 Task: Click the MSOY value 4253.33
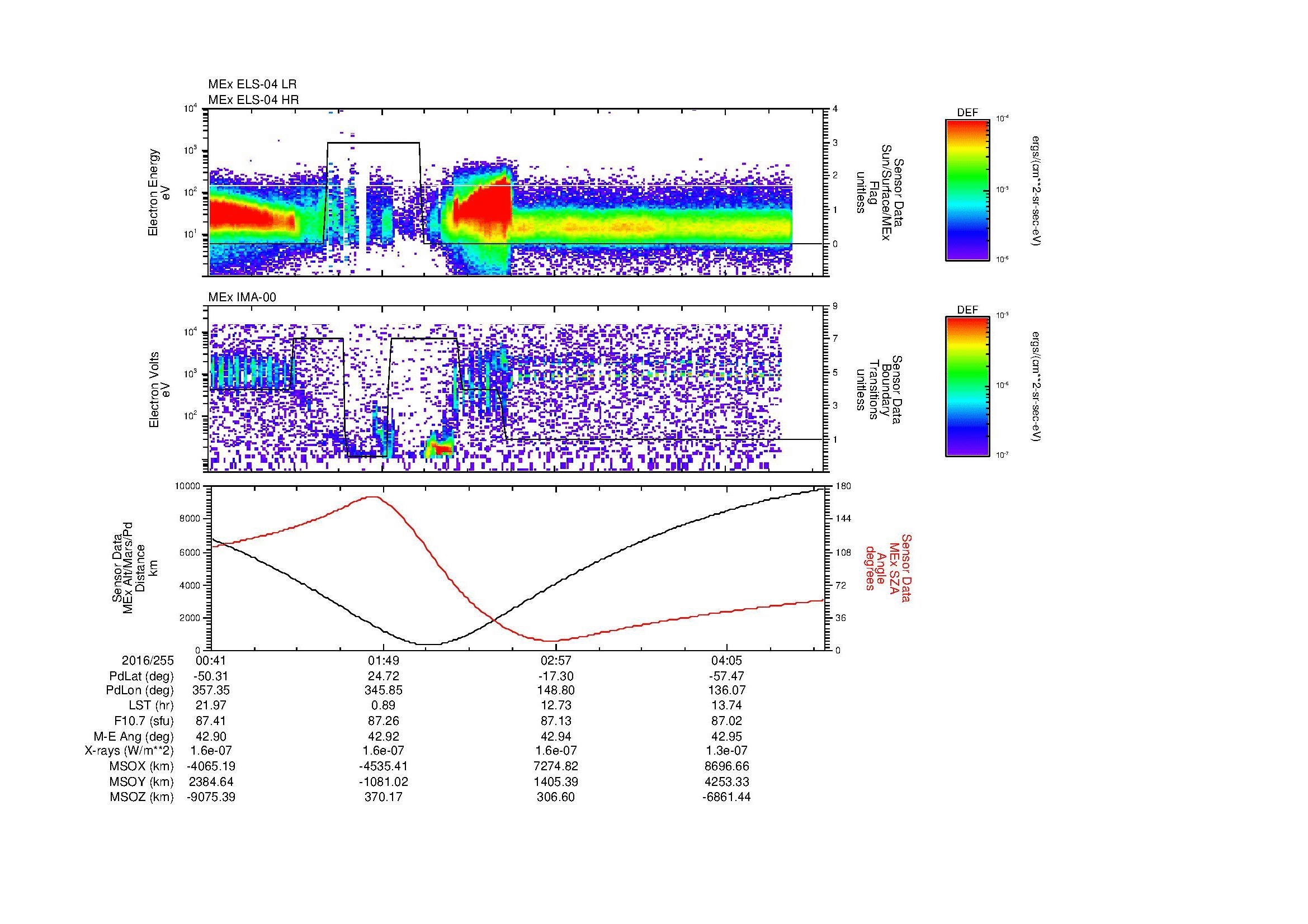coord(727,781)
